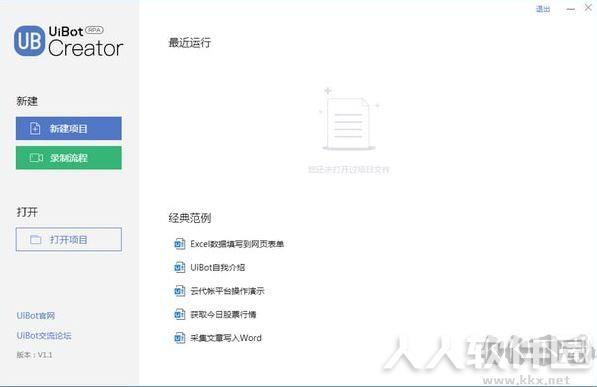
Task: Open the UiBot自我介绍 example
Action: [x=217, y=267]
